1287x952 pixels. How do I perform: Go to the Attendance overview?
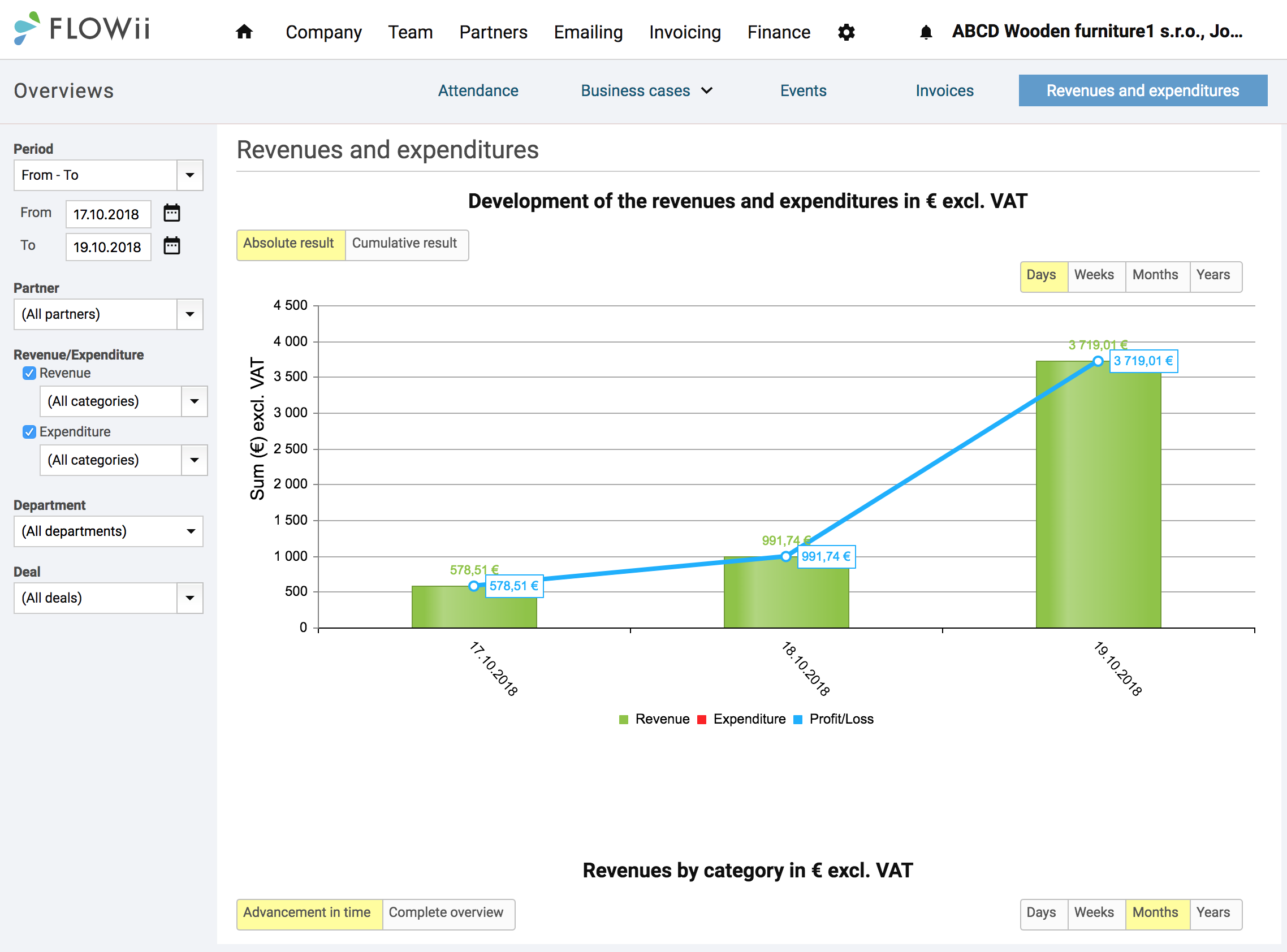point(478,90)
